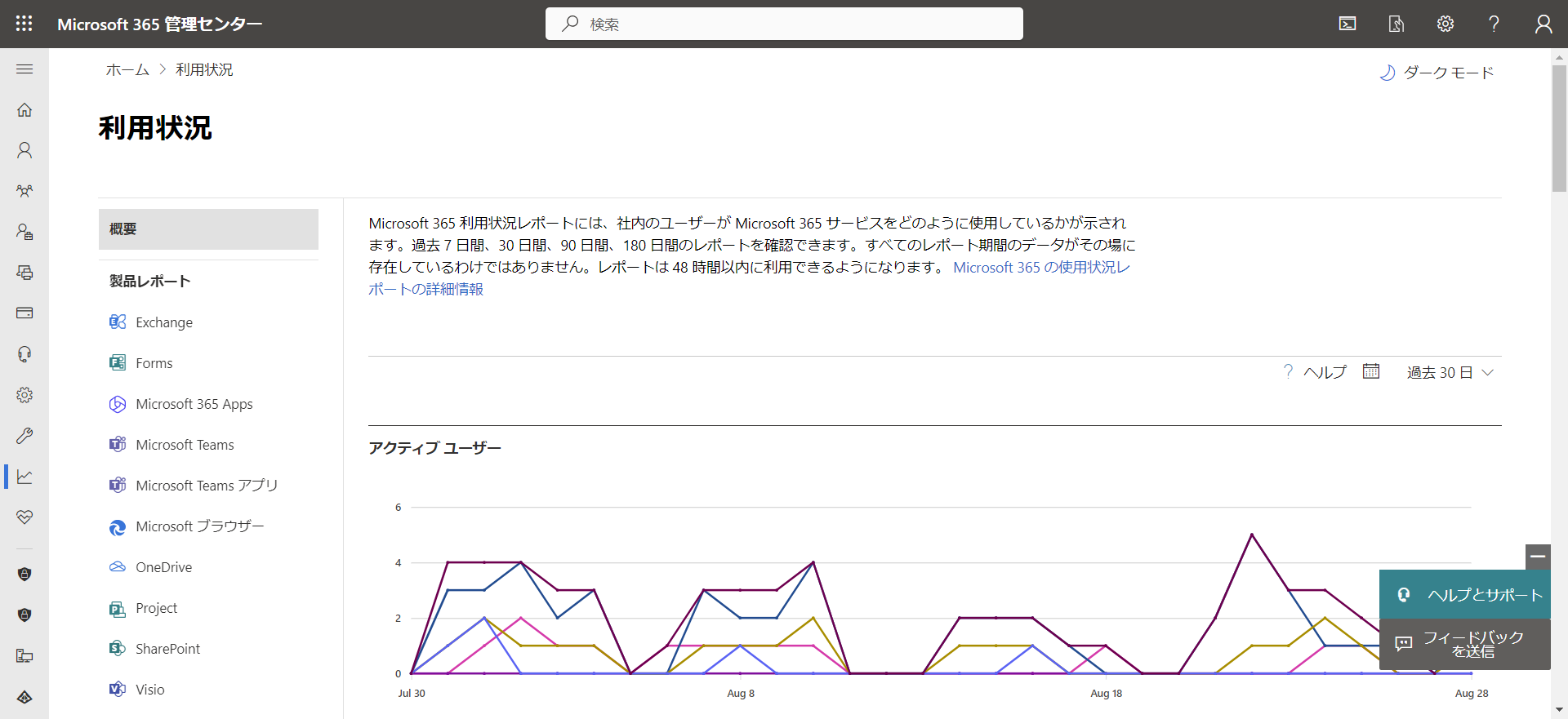Image resolution: width=1568 pixels, height=719 pixels.
Task: Open Users icon in sidebar
Action: (24, 150)
